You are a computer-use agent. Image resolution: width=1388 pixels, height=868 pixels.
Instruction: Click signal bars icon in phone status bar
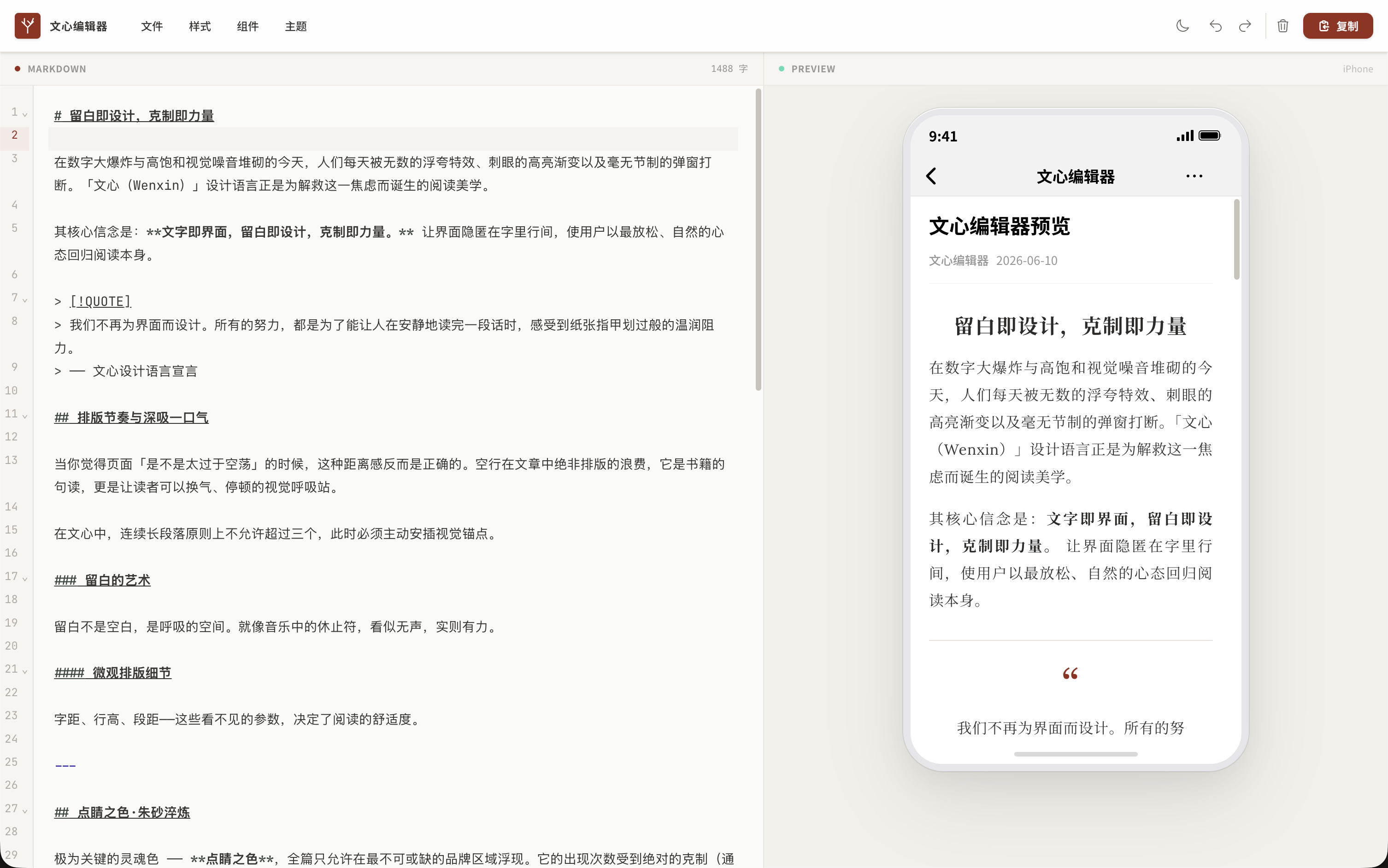[x=1185, y=136]
